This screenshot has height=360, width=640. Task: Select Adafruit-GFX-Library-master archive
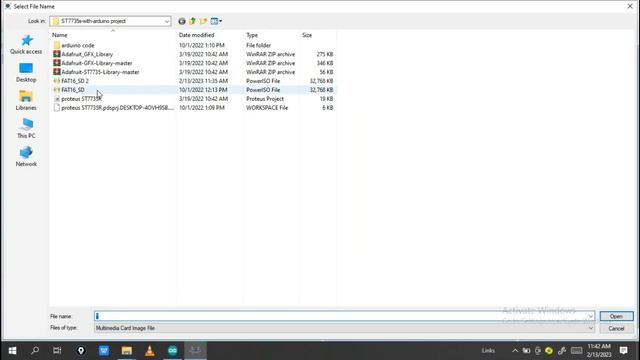(97, 63)
